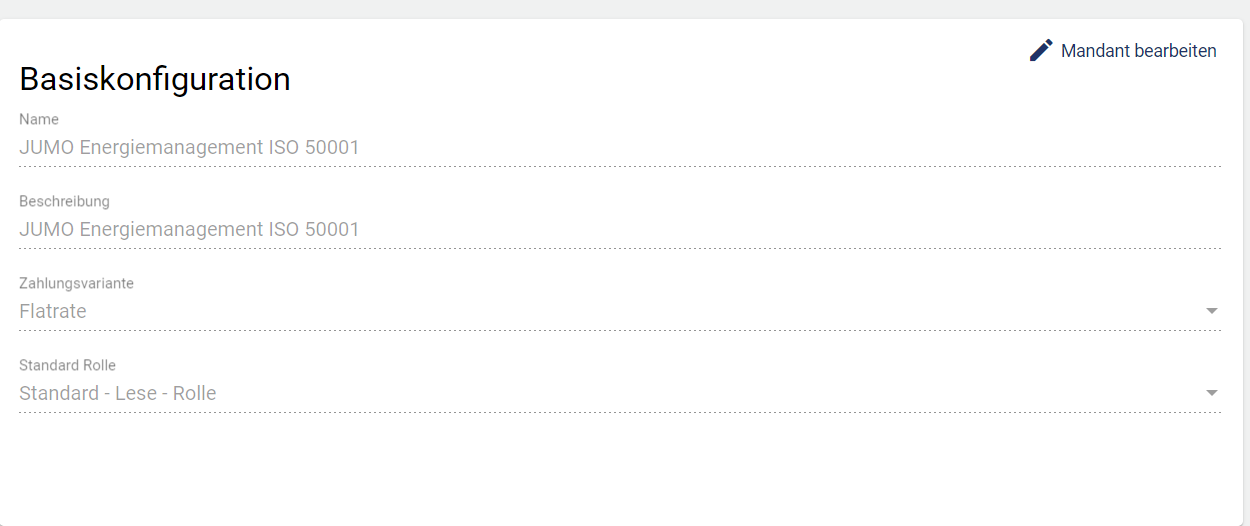Click the Name field label

pyautogui.click(x=39, y=120)
